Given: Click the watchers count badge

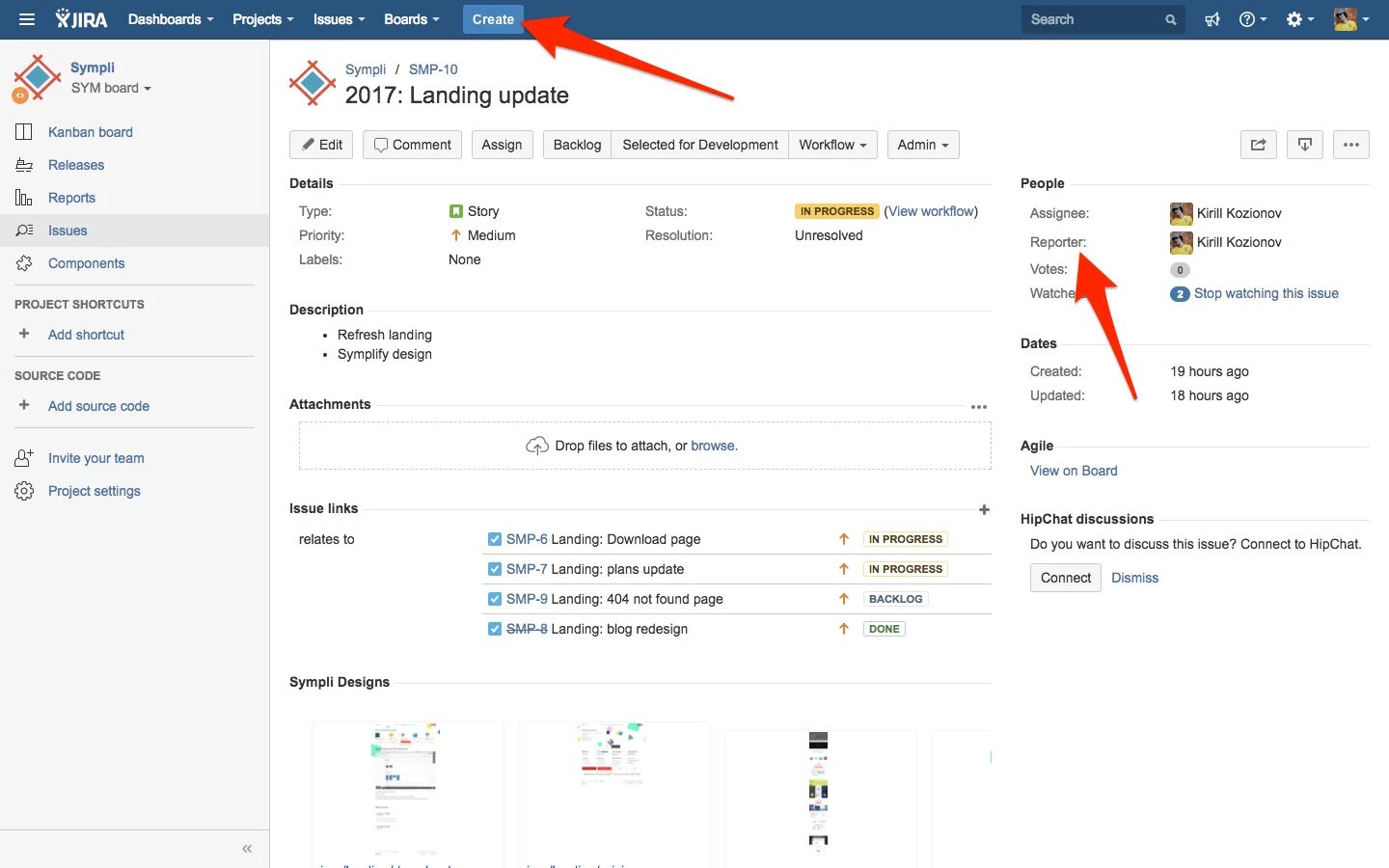Looking at the screenshot, I should [1180, 294].
